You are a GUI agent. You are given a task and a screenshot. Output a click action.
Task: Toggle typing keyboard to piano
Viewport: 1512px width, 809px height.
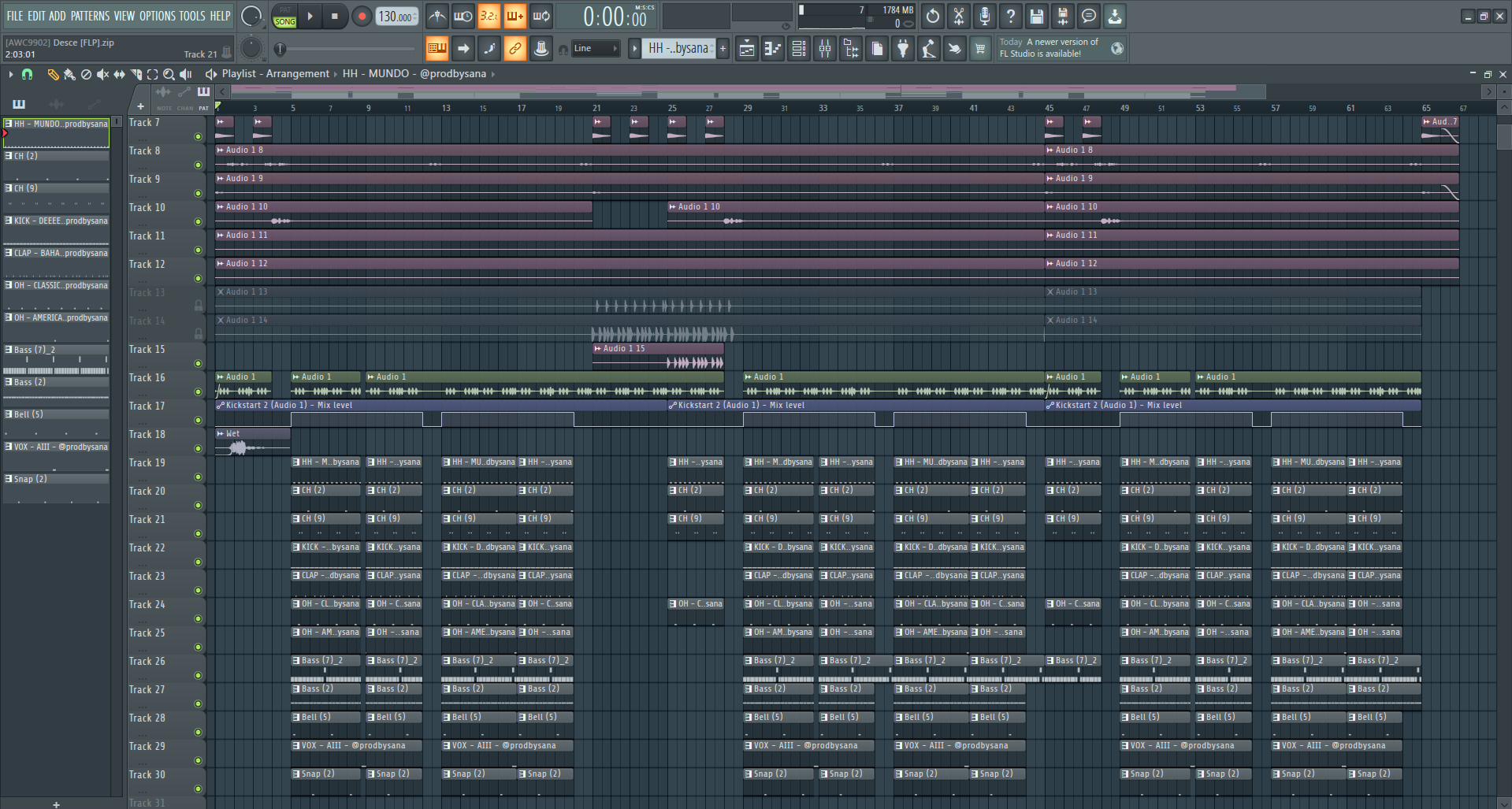[x=437, y=49]
